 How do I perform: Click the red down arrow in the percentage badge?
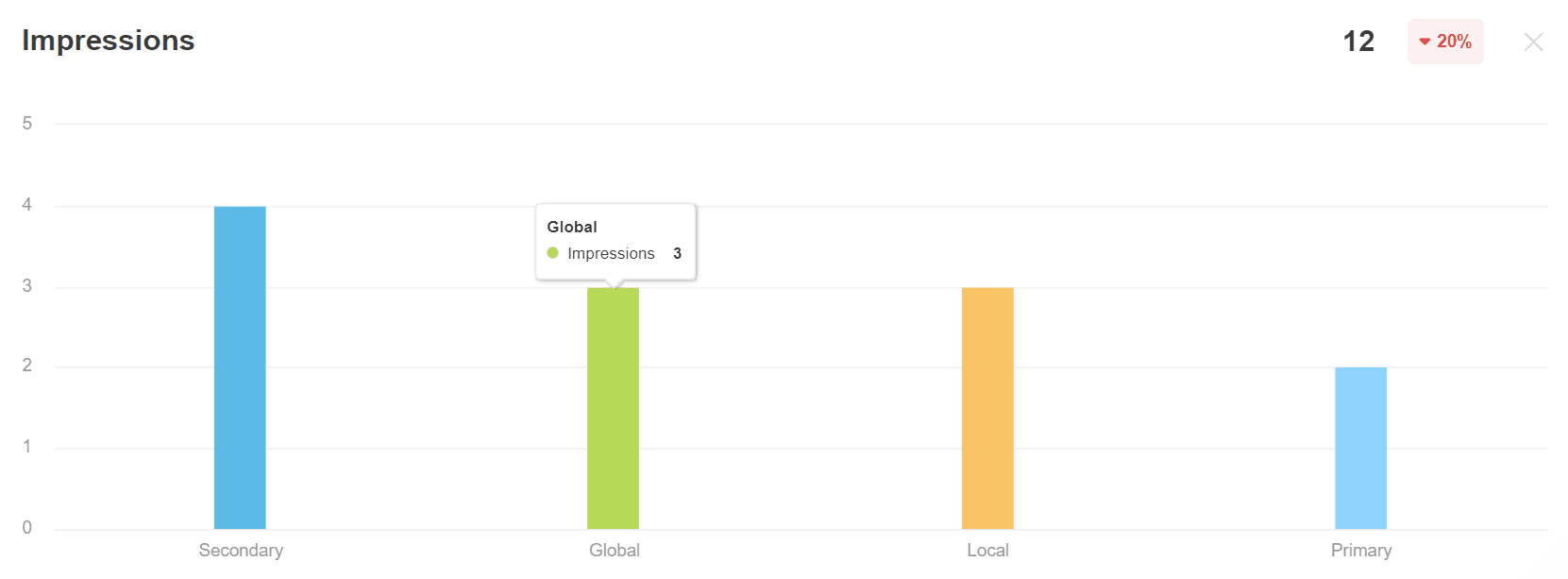1425,42
